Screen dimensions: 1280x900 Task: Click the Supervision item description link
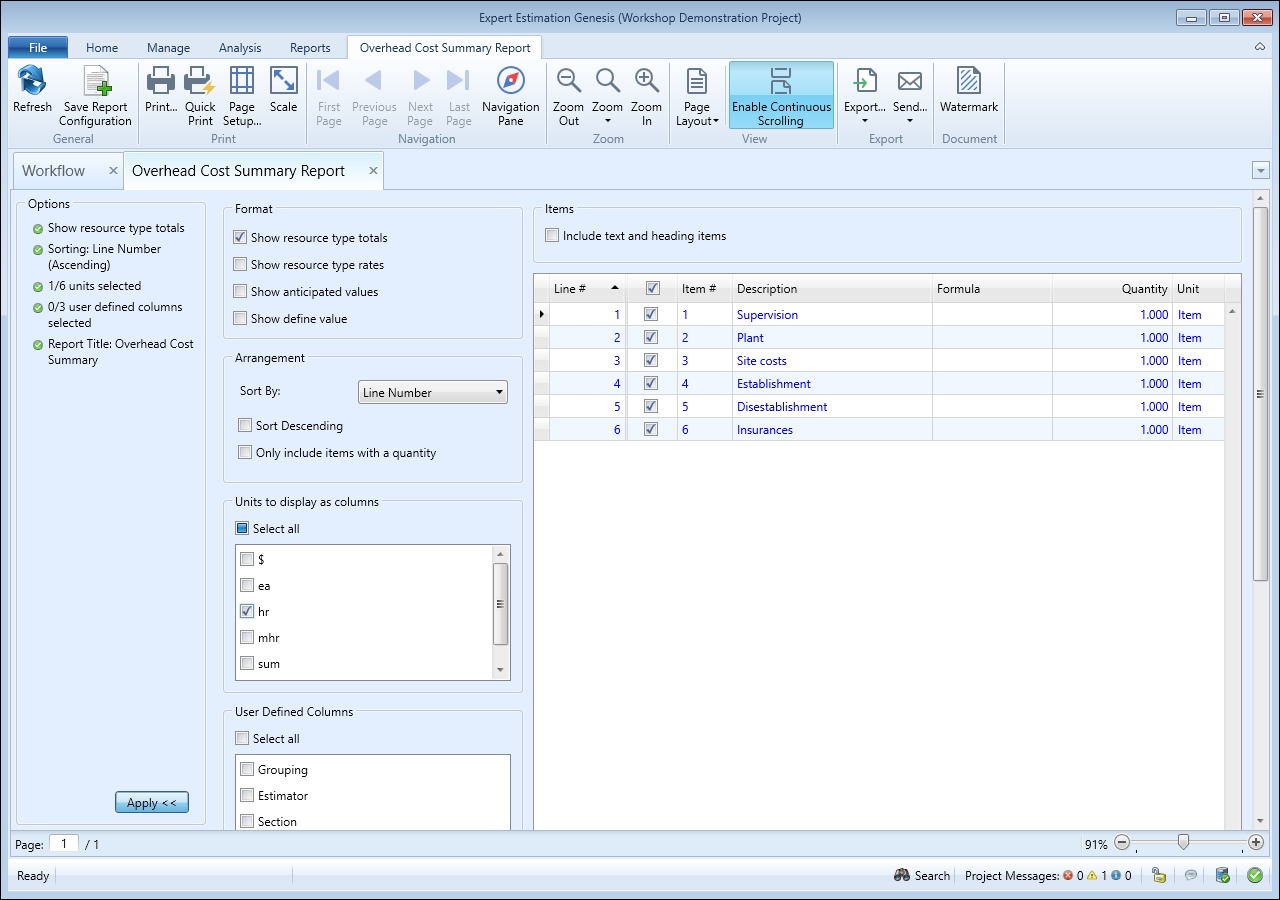(x=767, y=315)
